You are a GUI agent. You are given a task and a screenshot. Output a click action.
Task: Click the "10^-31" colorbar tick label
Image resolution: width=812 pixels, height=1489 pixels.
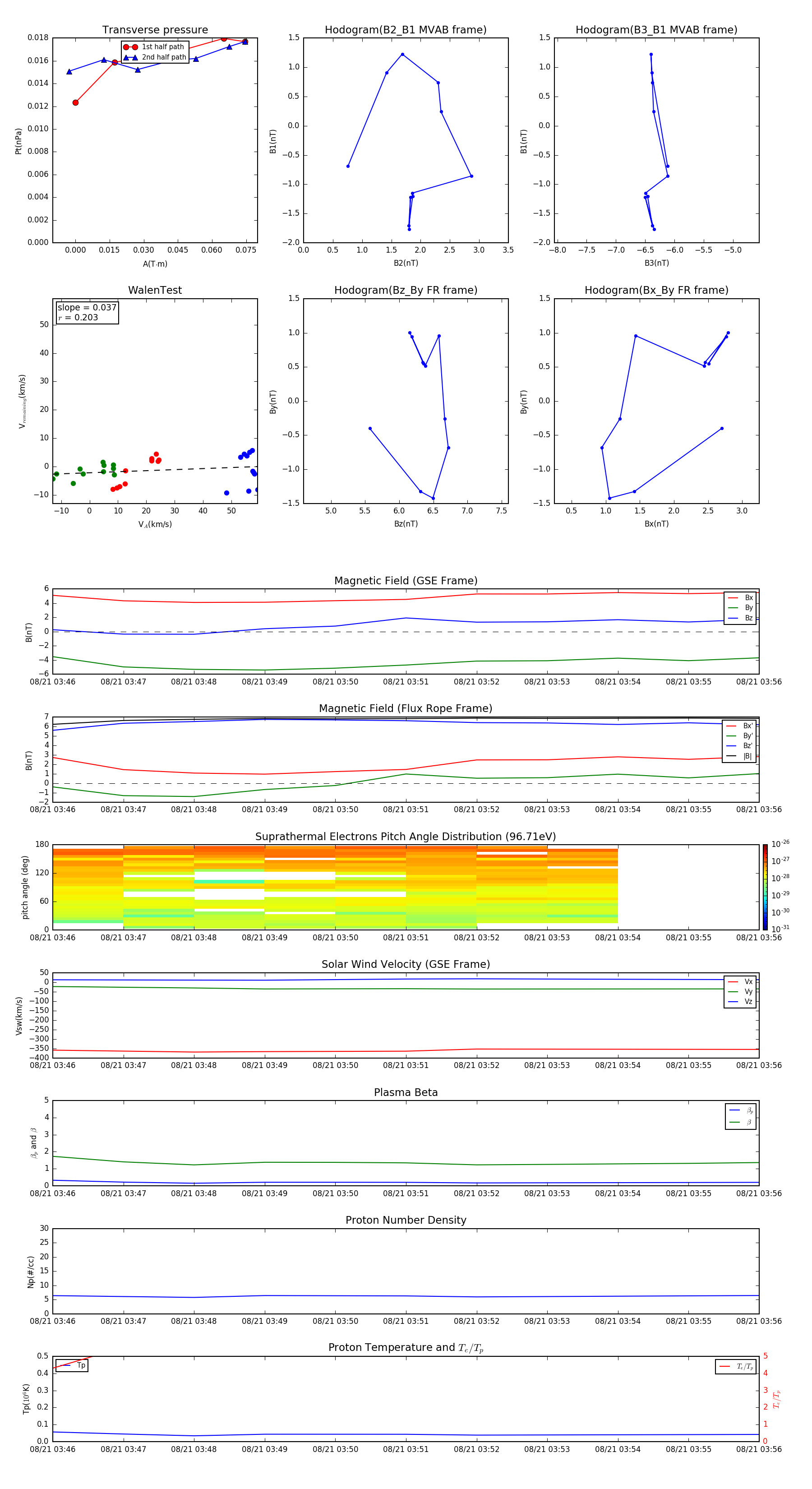point(780,929)
